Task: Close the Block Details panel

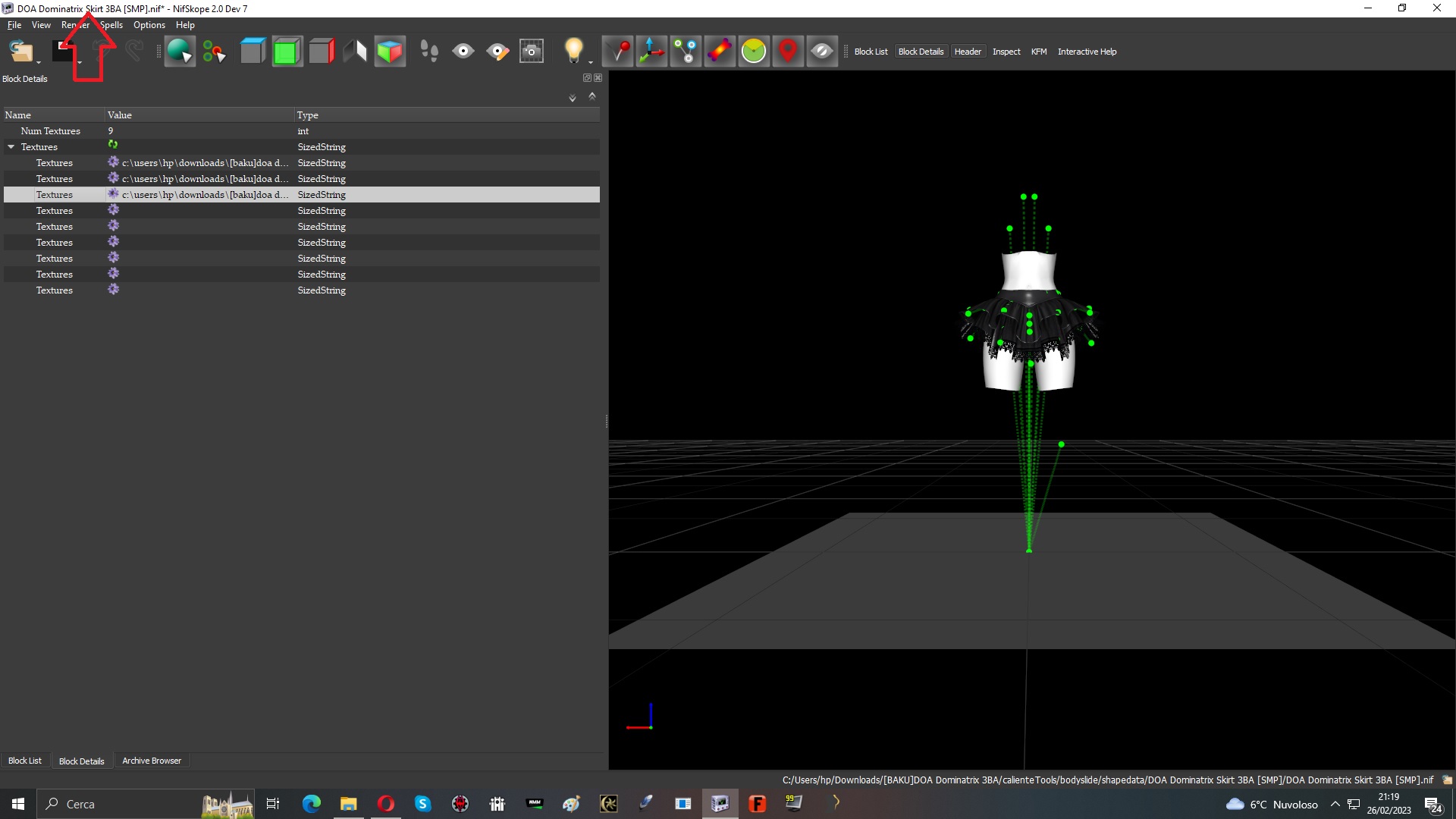Action: tap(598, 78)
